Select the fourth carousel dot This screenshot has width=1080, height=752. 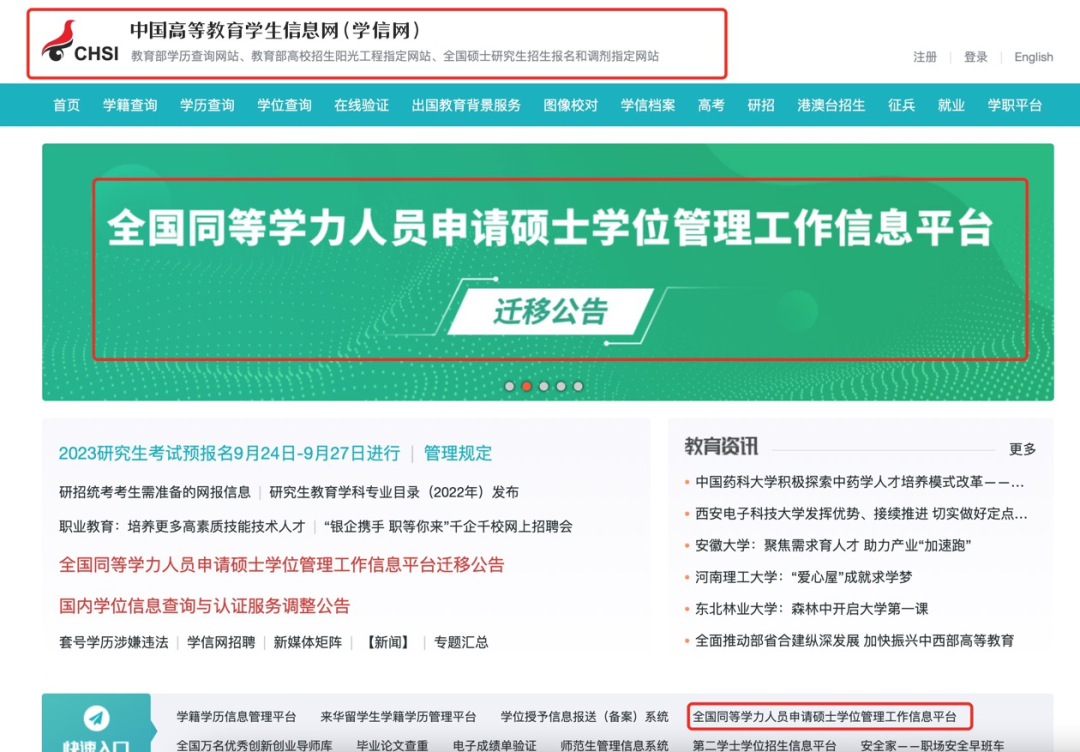(561, 386)
